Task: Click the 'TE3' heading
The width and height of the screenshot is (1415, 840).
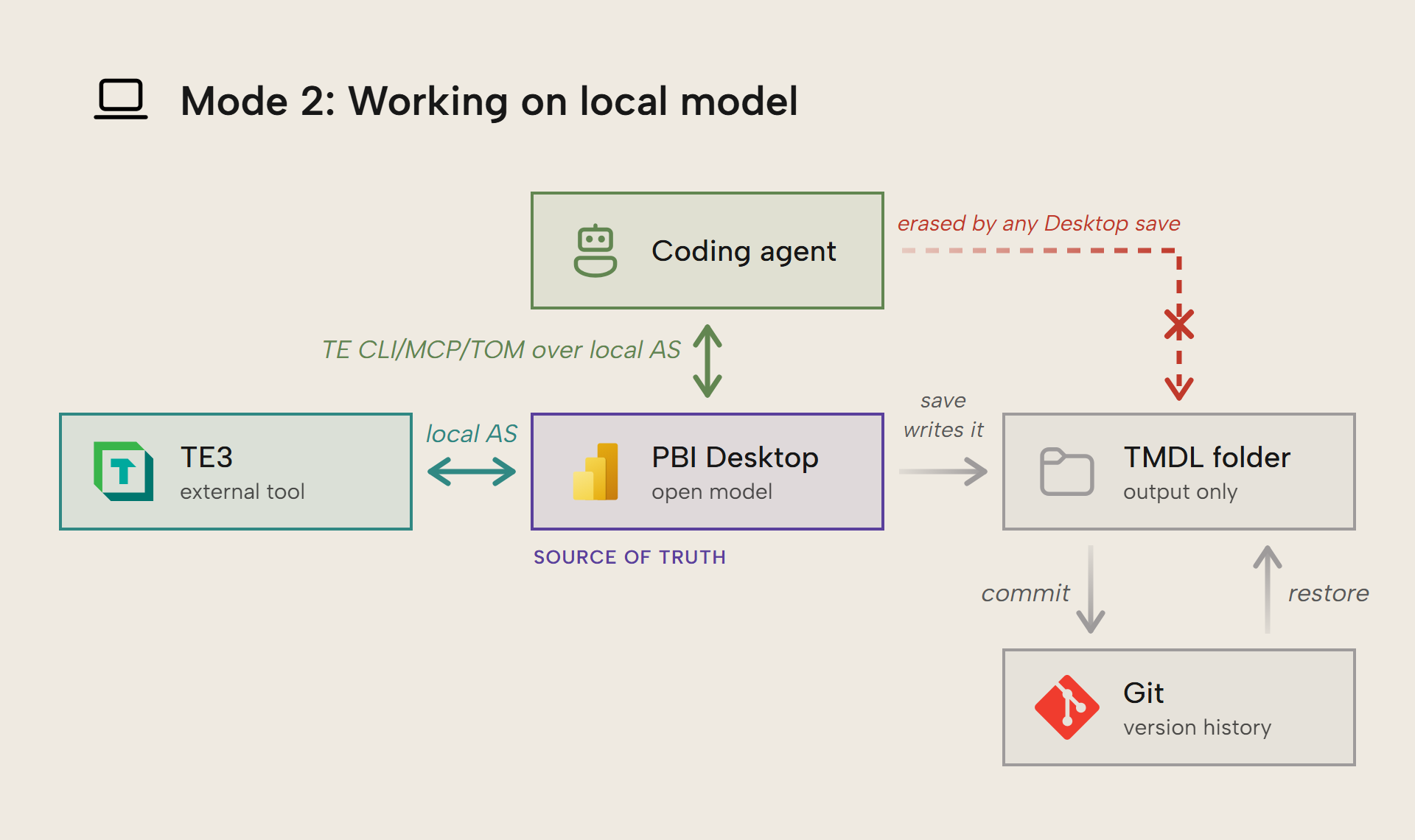Action: click(x=206, y=458)
